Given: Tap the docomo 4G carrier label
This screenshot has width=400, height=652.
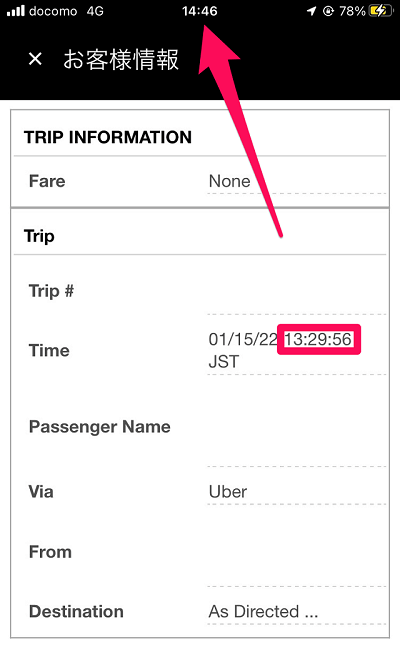Looking at the screenshot, I should (x=66, y=11).
